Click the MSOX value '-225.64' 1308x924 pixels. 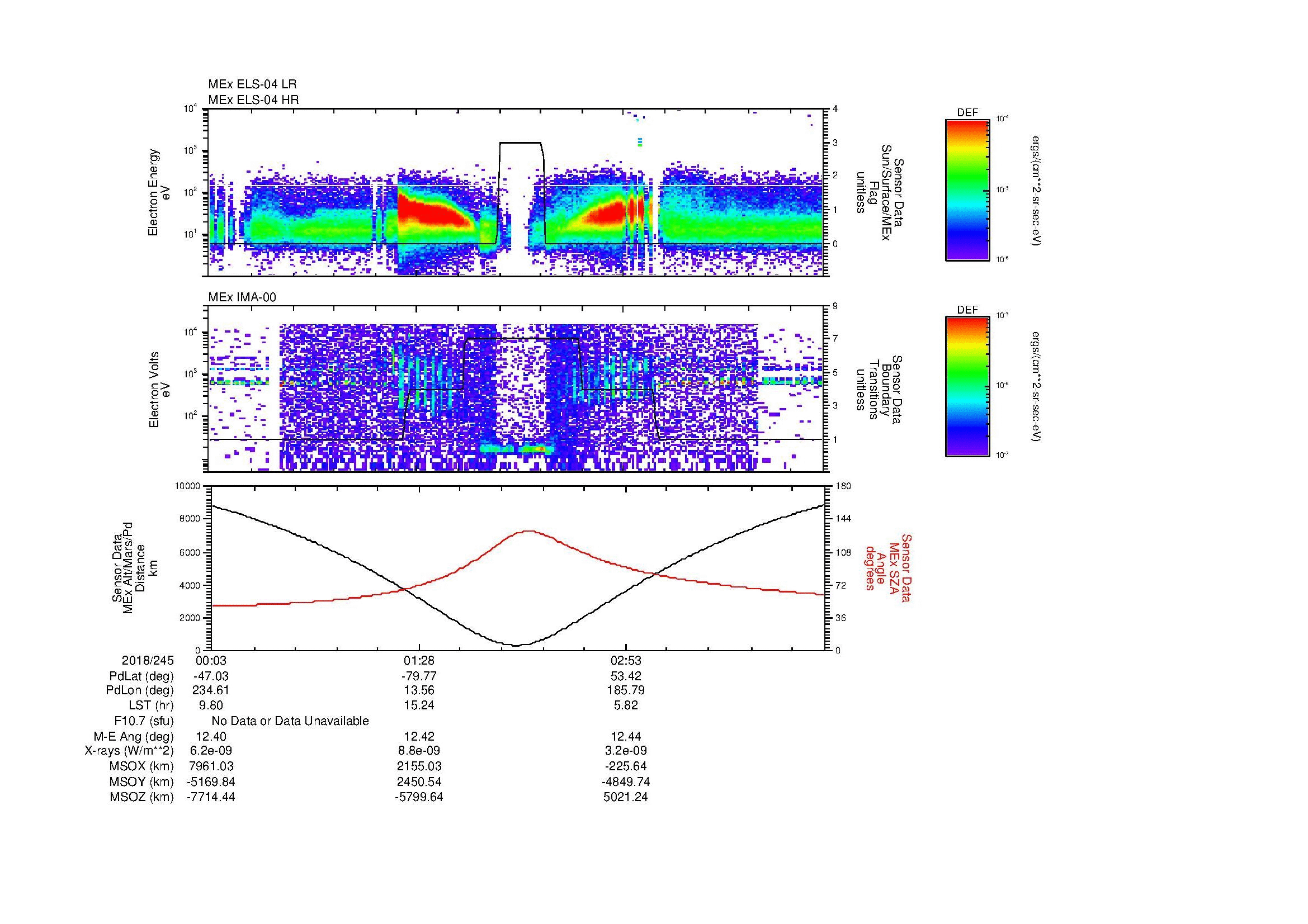(626, 766)
